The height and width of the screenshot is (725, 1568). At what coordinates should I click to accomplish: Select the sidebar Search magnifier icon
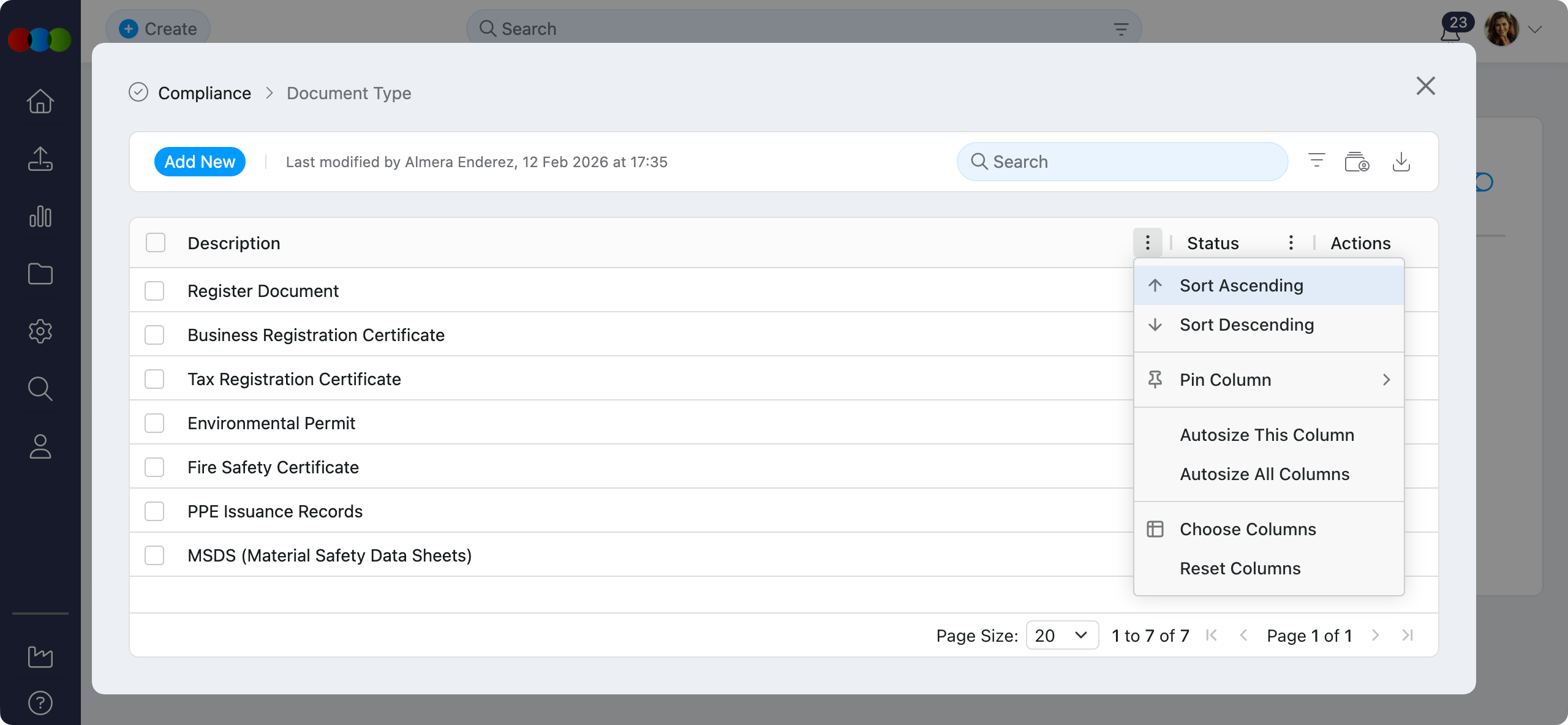40,389
